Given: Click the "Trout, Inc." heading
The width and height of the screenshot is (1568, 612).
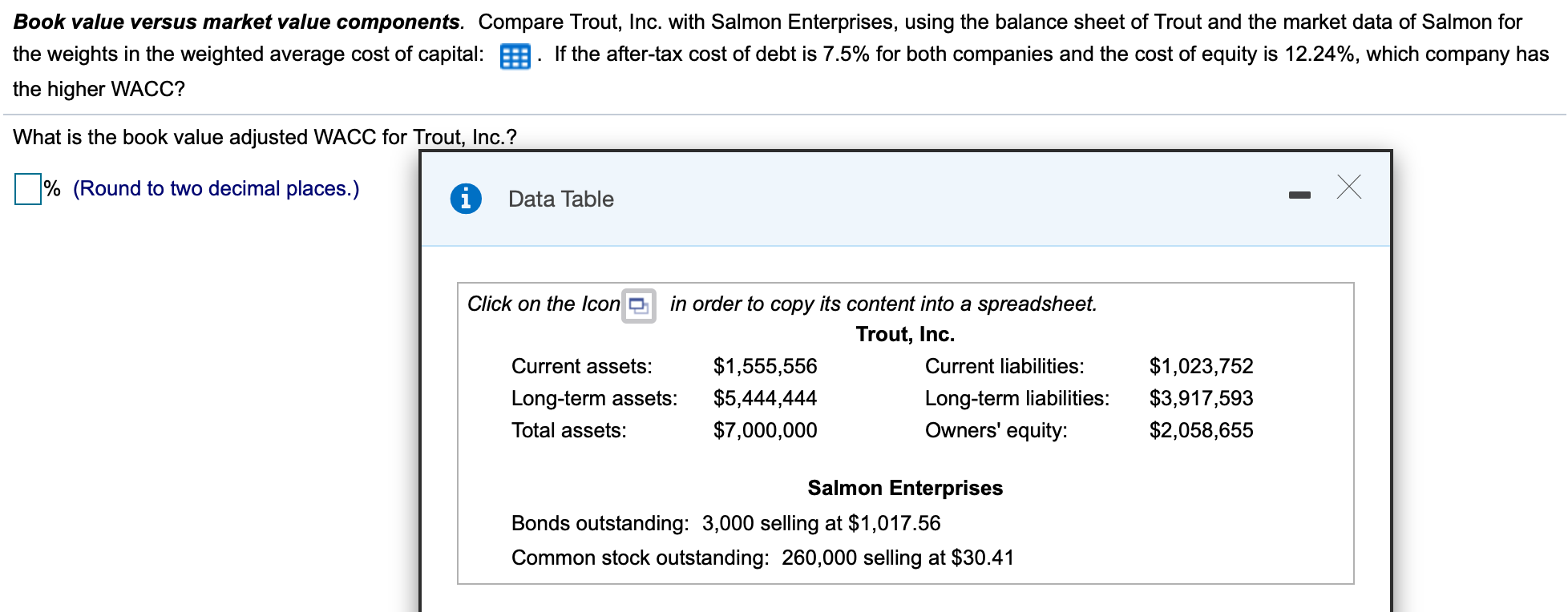Looking at the screenshot, I should 904,334.
